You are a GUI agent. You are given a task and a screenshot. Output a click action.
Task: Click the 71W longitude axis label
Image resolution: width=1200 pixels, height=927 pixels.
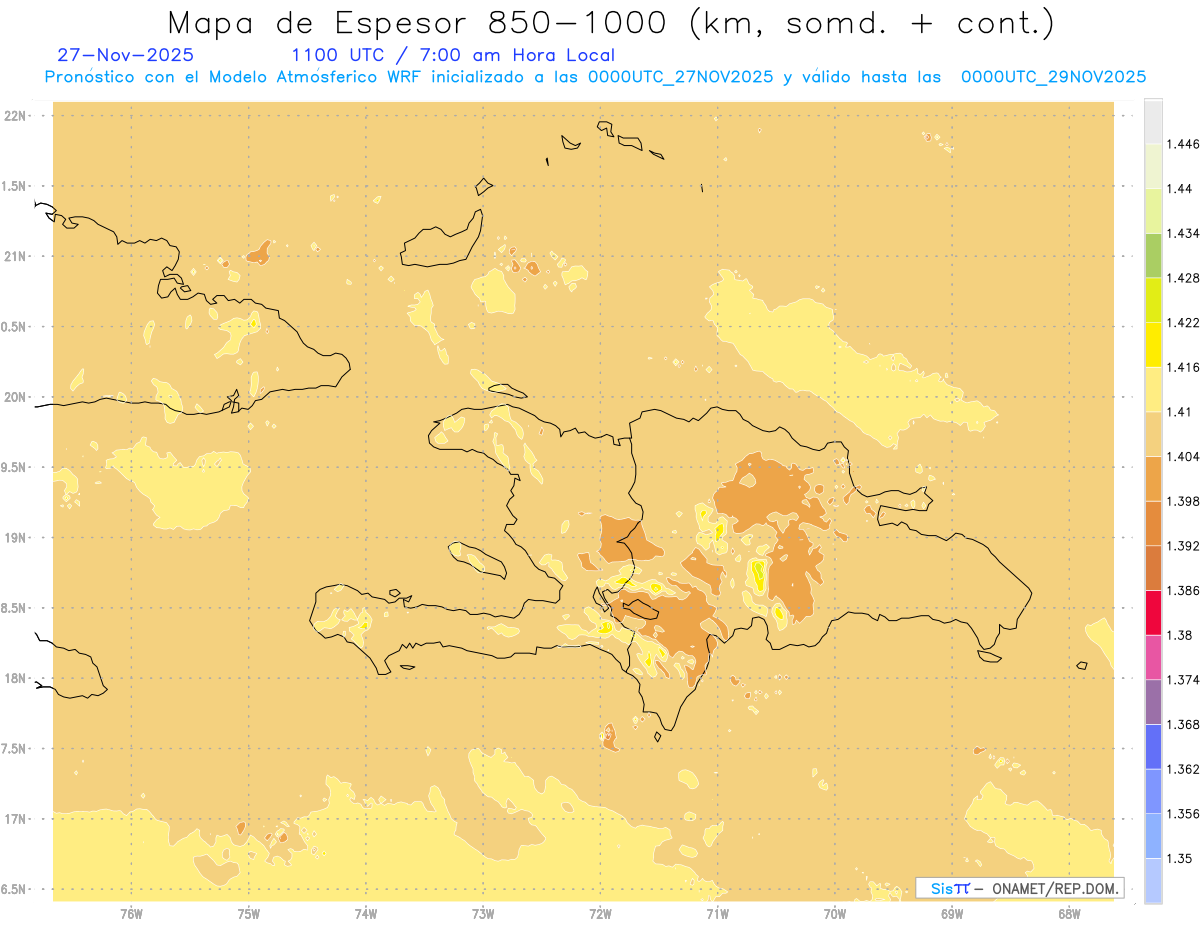(x=717, y=913)
